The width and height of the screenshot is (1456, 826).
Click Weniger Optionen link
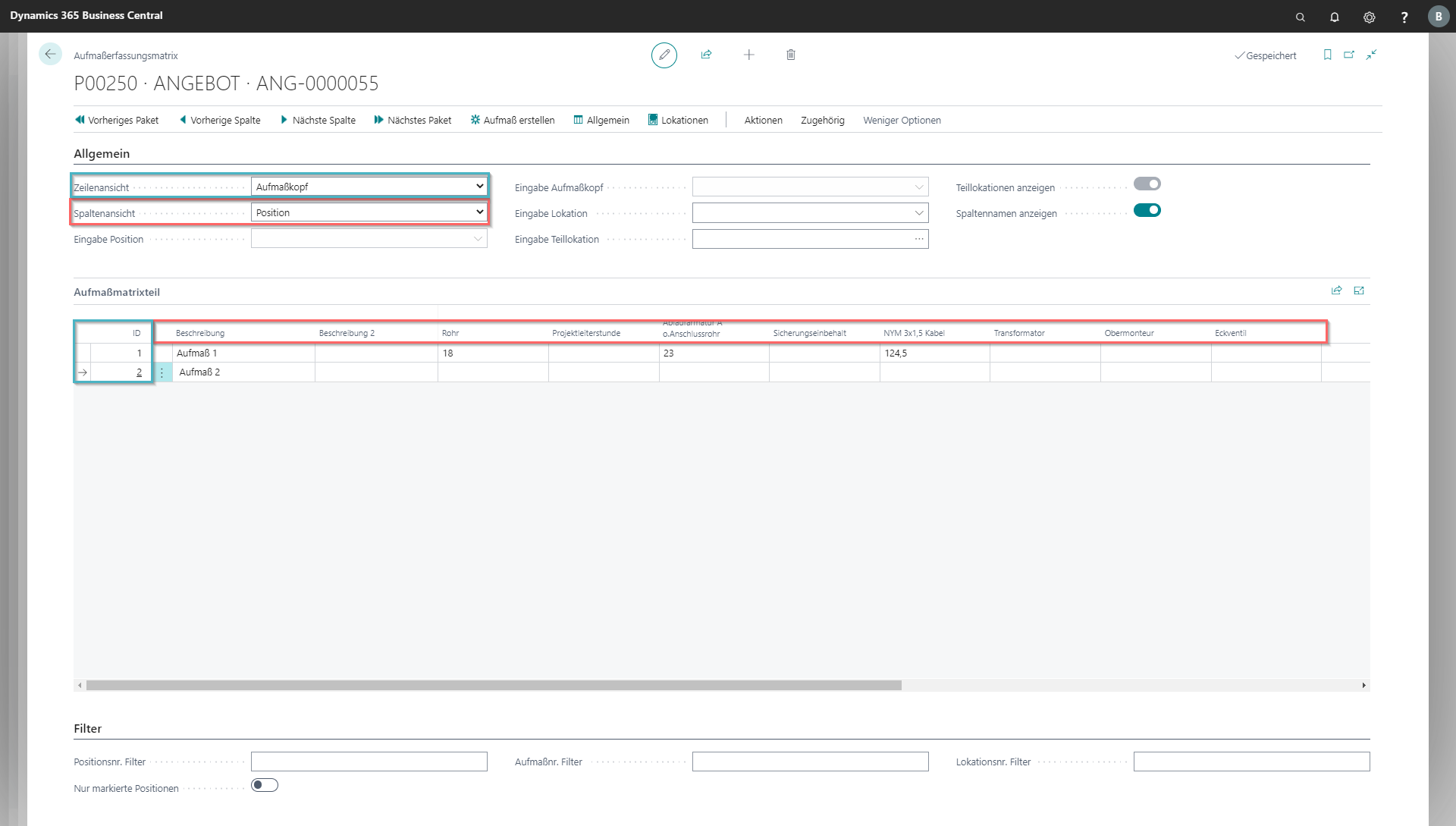[x=902, y=120]
